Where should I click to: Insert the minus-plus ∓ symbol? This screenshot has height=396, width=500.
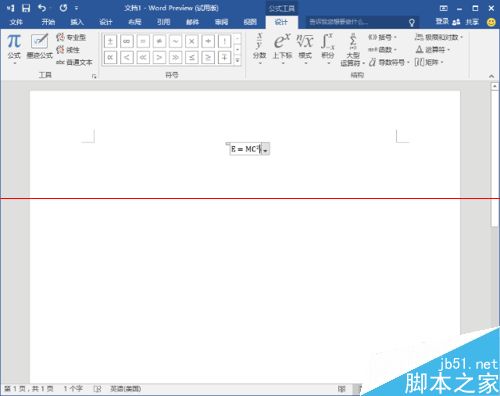tap(224, 57)
